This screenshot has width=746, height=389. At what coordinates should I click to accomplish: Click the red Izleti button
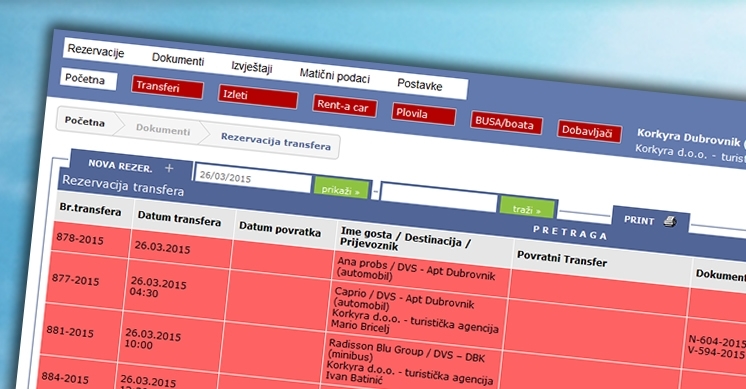tap(258, 97)
